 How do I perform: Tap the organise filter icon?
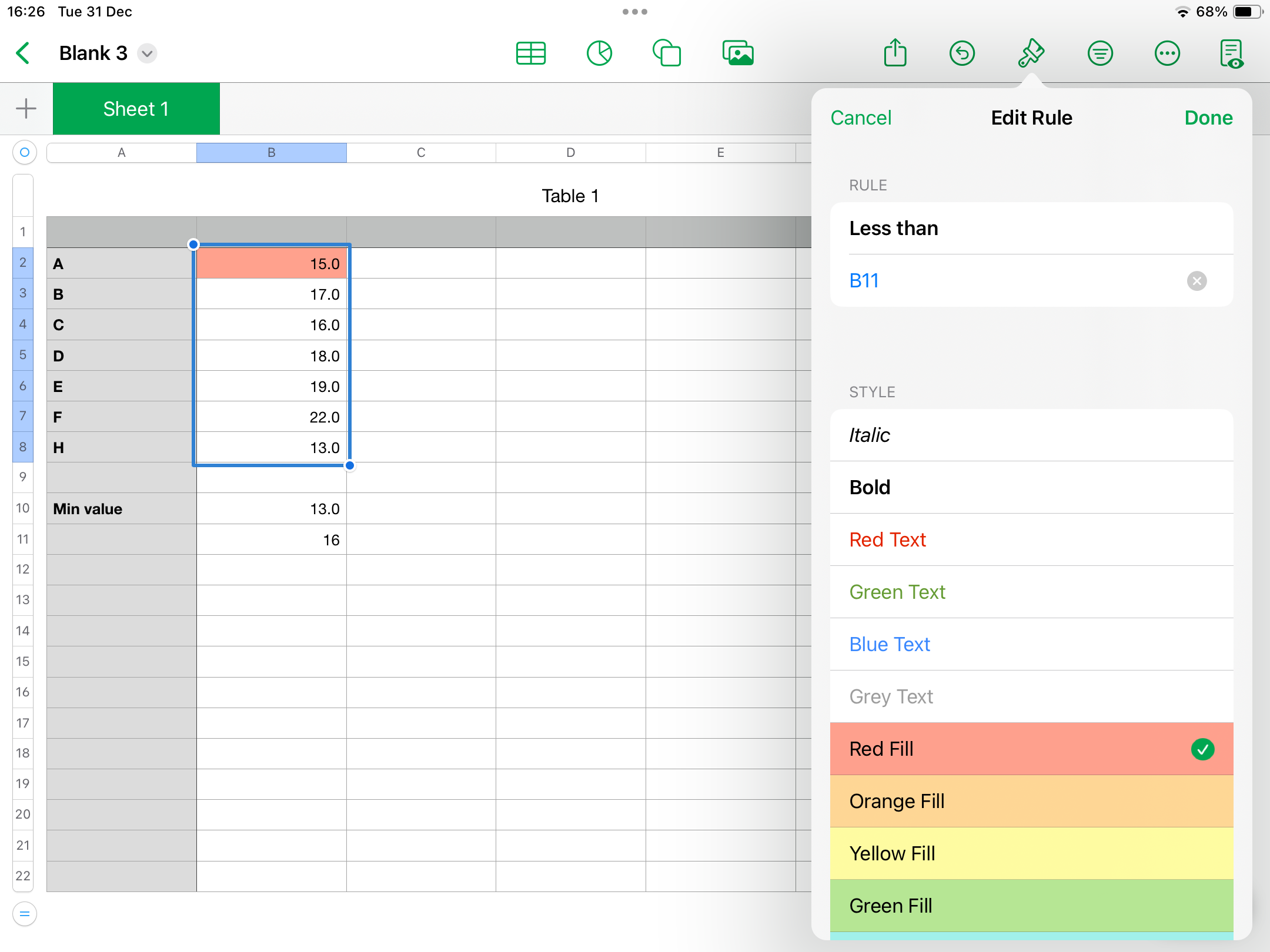click(x=1099, y=53)
